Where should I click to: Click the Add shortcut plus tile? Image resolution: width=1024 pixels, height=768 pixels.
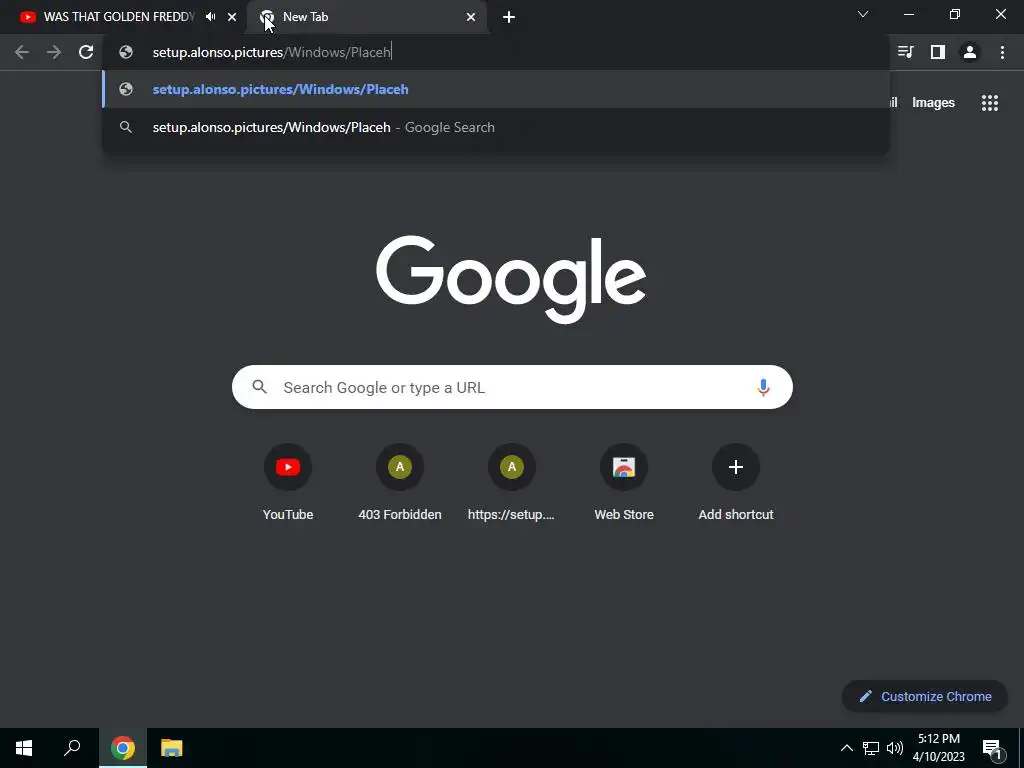pos(735,483)
